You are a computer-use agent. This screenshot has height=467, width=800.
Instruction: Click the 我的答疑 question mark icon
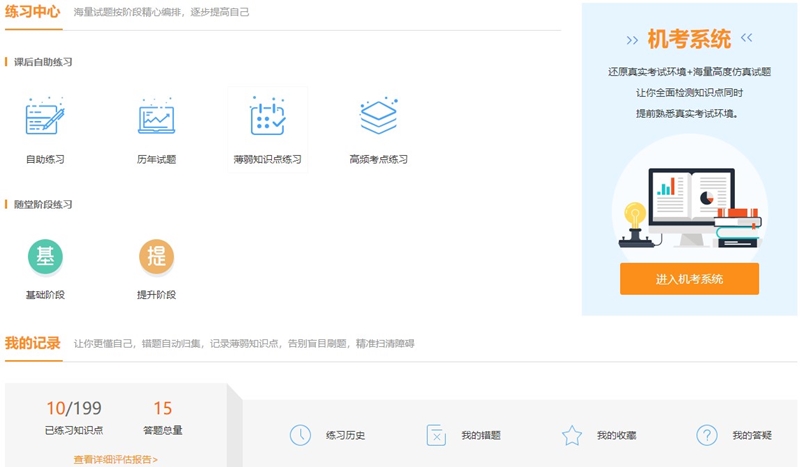(707, 435)
